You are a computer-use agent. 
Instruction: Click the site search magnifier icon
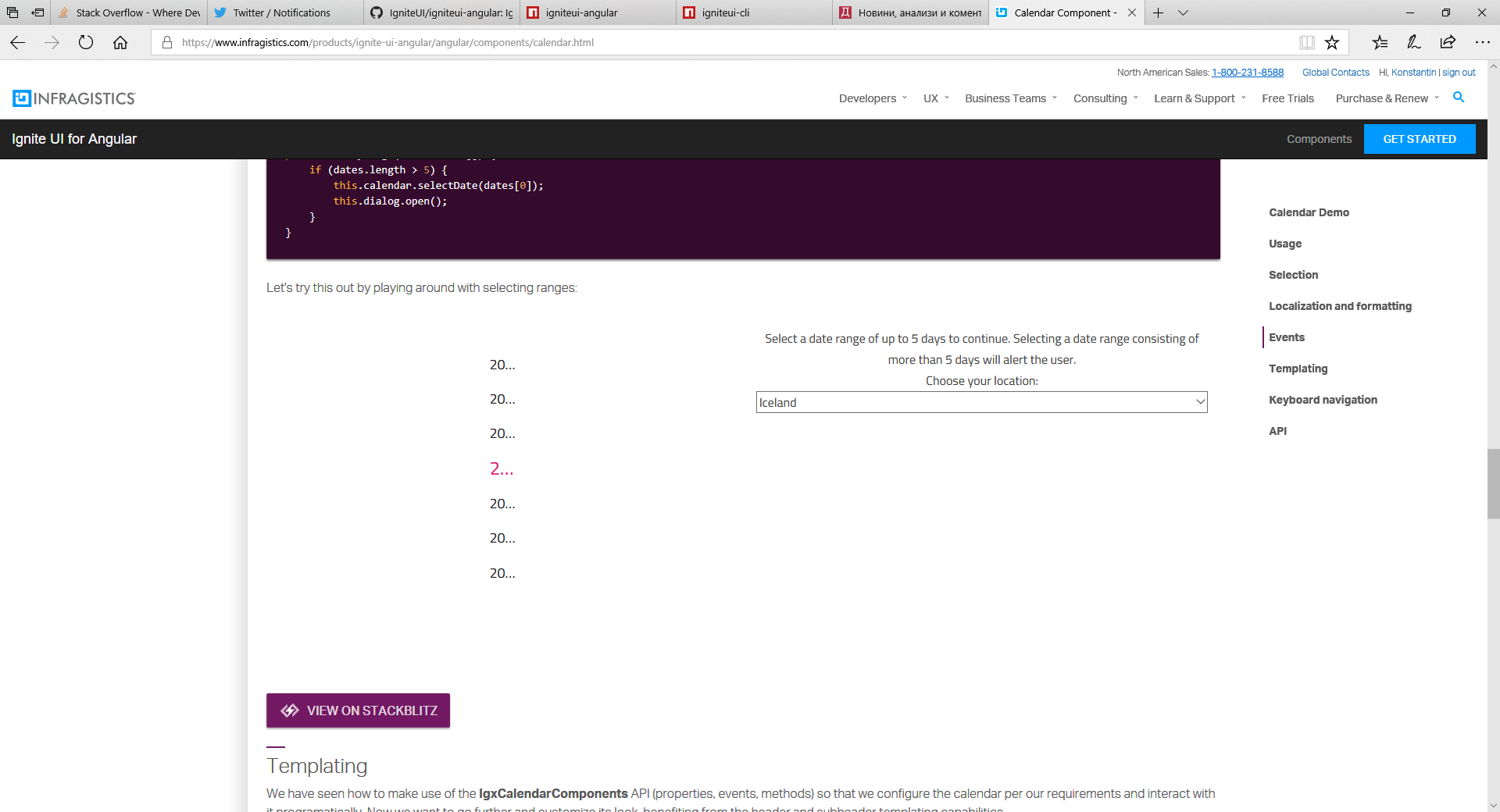click(x=1459, y=98)
